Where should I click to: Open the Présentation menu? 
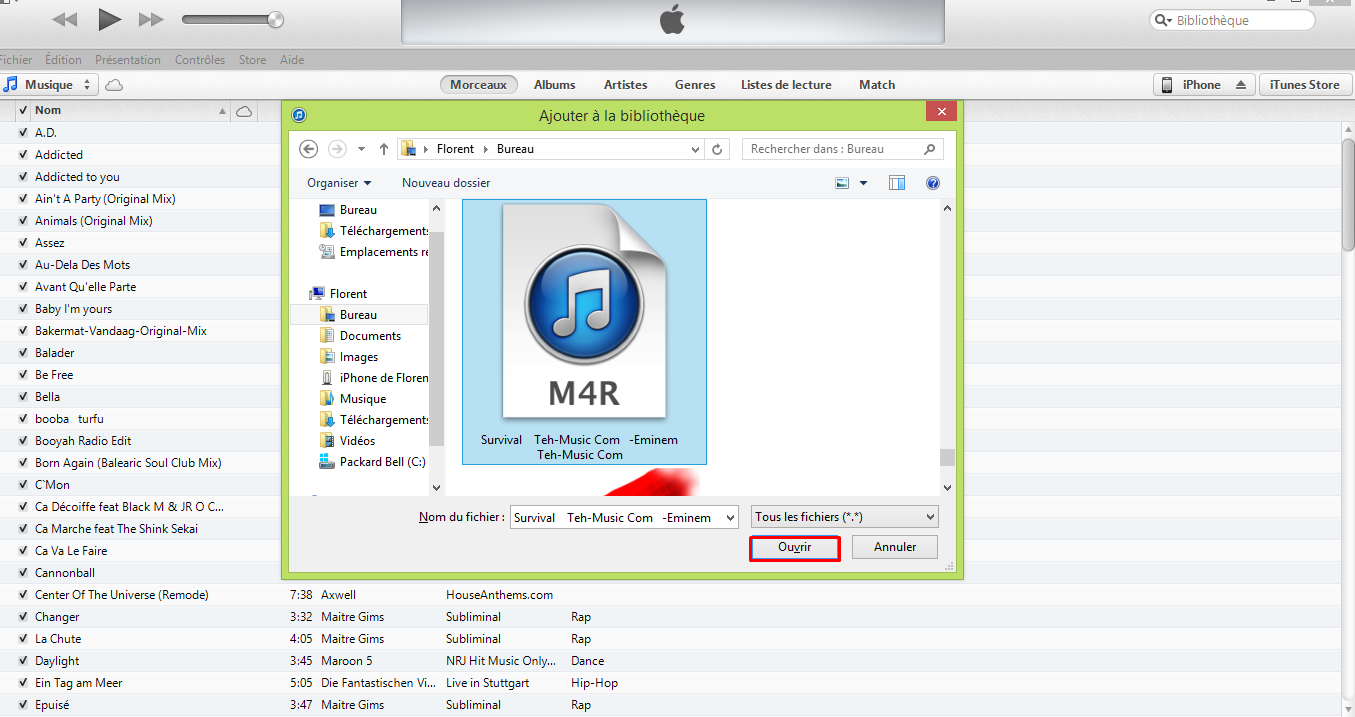128,60
